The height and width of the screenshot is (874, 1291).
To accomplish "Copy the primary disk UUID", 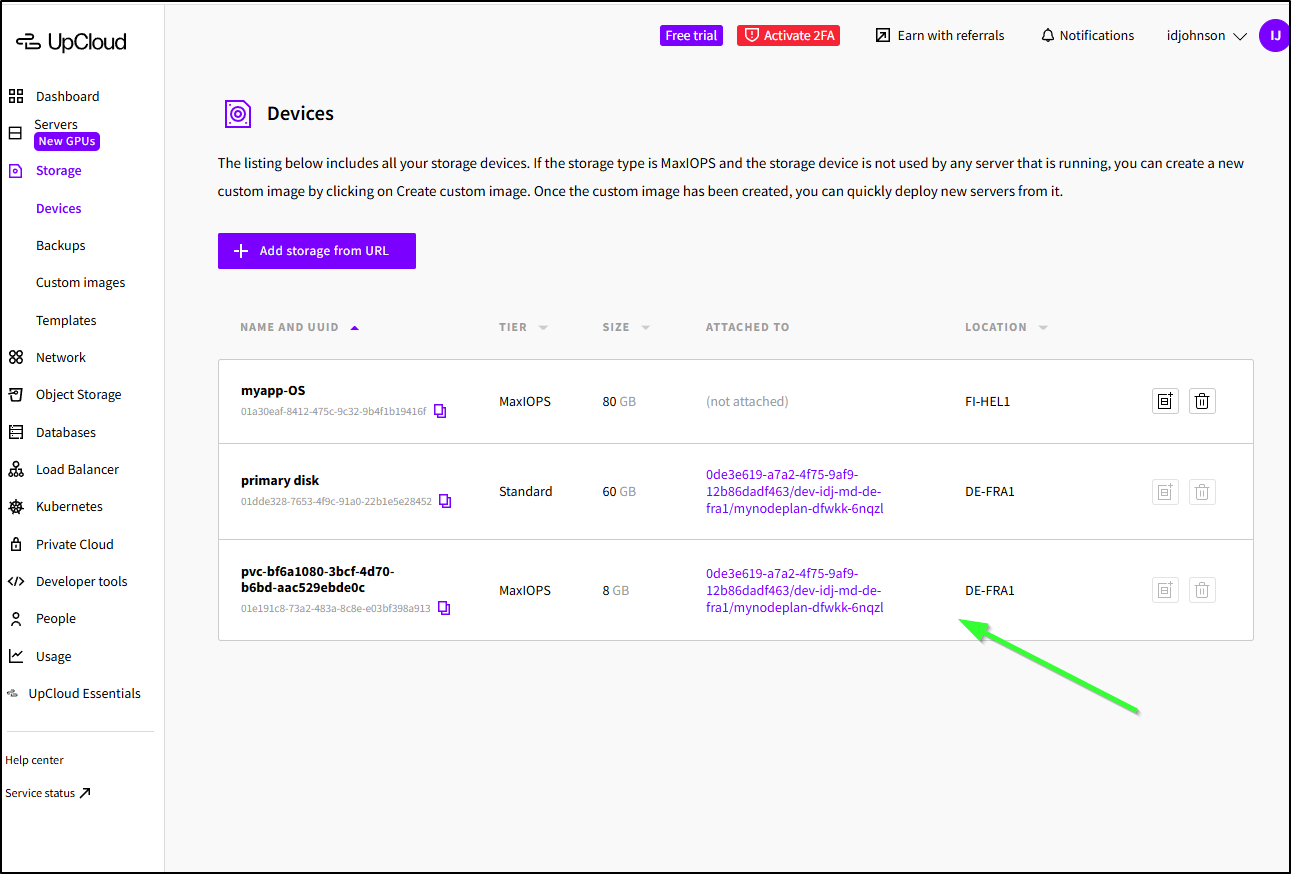I will coord(445,501).
